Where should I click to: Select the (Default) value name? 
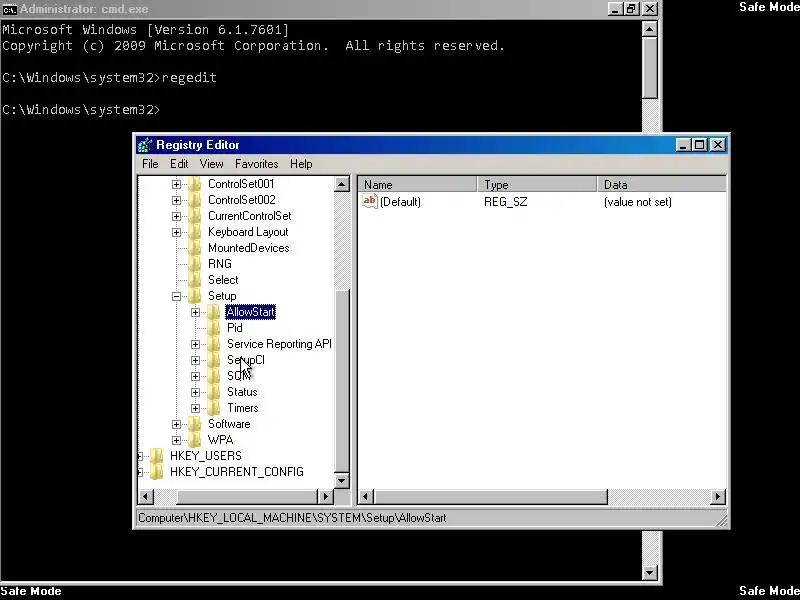tap(401, 202)
